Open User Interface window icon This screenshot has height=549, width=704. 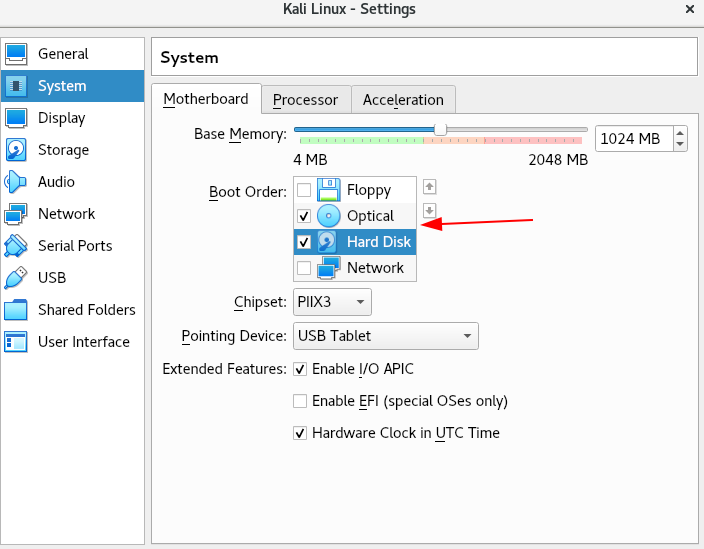click(x=16, y=342)
